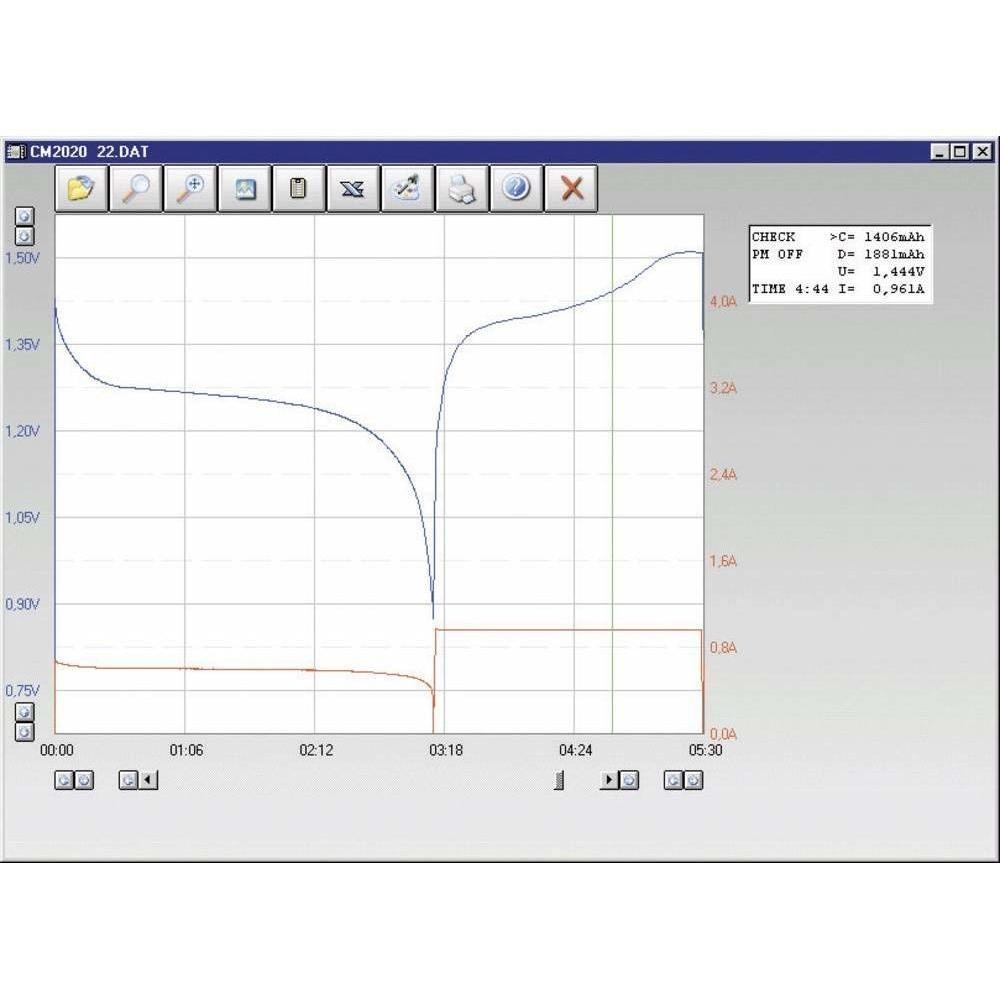Click the 0,0A current axis label
The image size is (1000, 1000).
[x=723, y=734]
